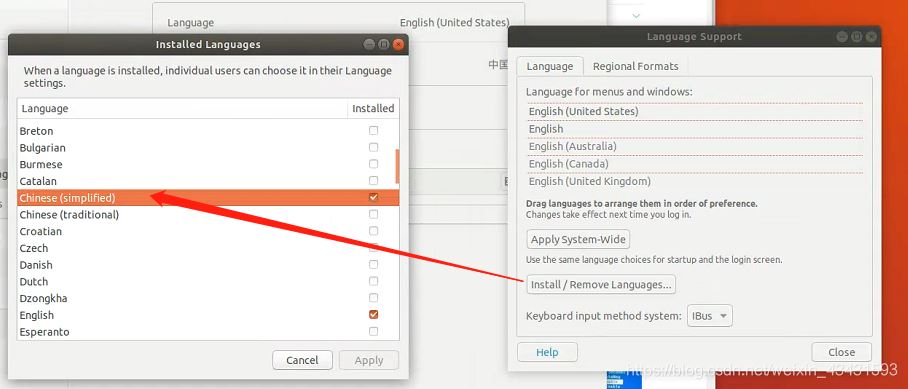908x389 pixels.
Task: Click Install / Remove Languages button
Action: [601, 284]
